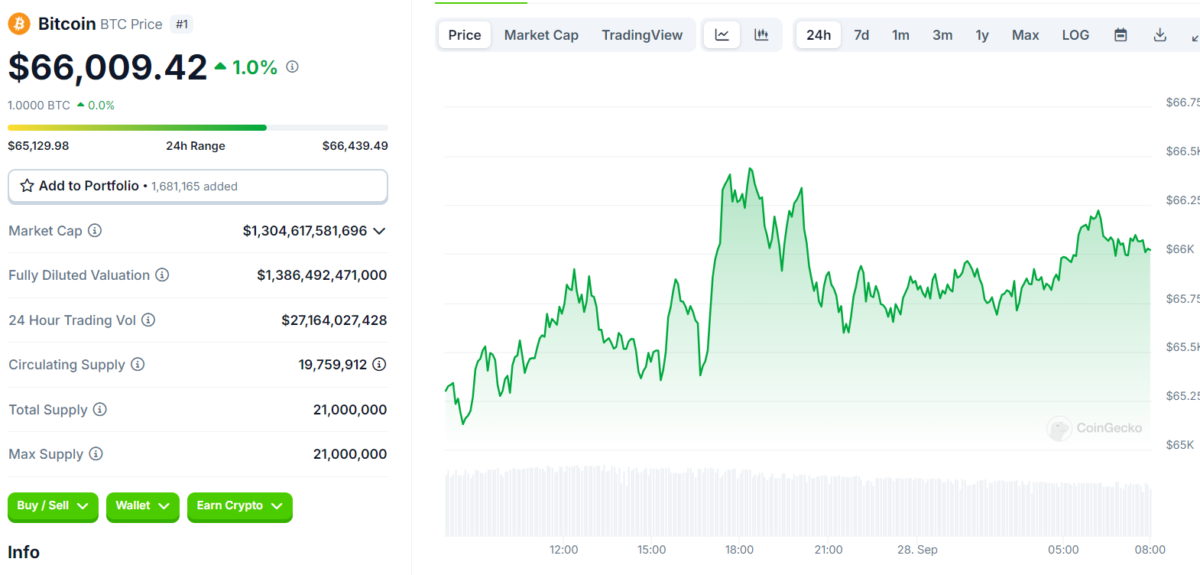This screenshot has width=1200, height=575.
Task: Set the chart range to 7d
Action: pyautogui.click(x=861, y=35)
